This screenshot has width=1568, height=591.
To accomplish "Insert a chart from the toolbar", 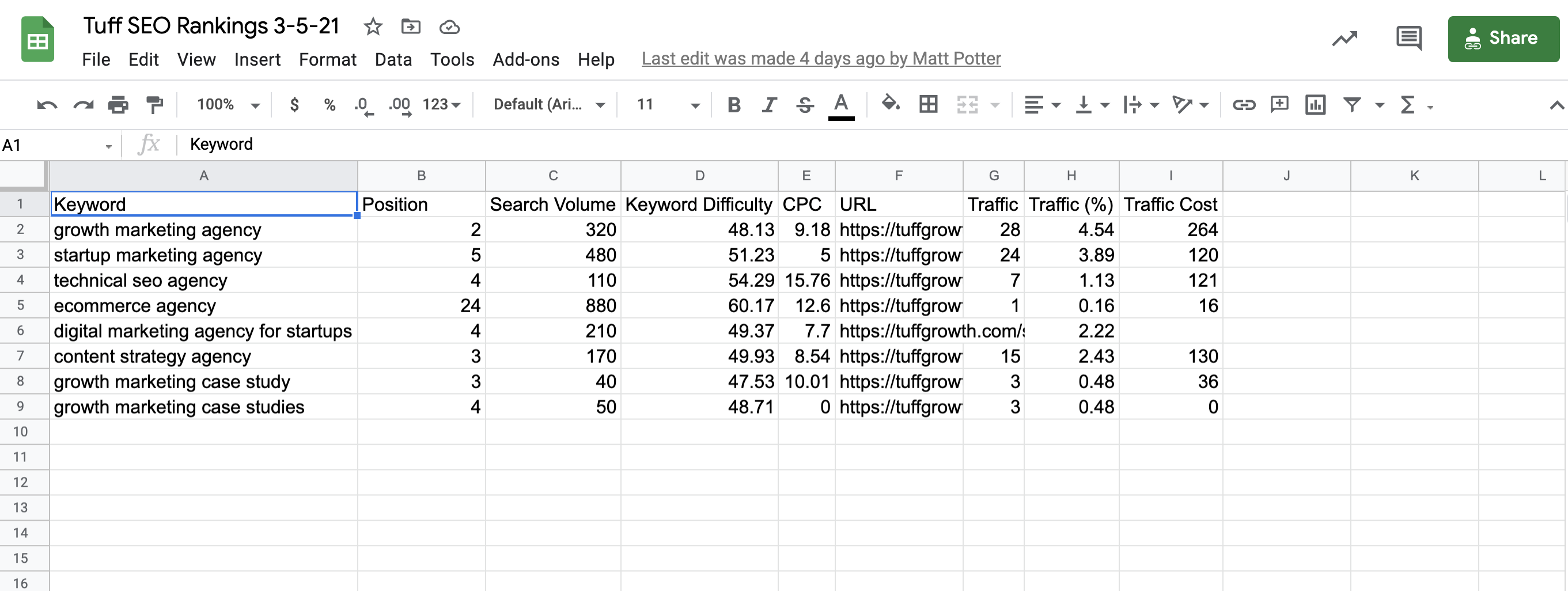I will coord(1315,104).
